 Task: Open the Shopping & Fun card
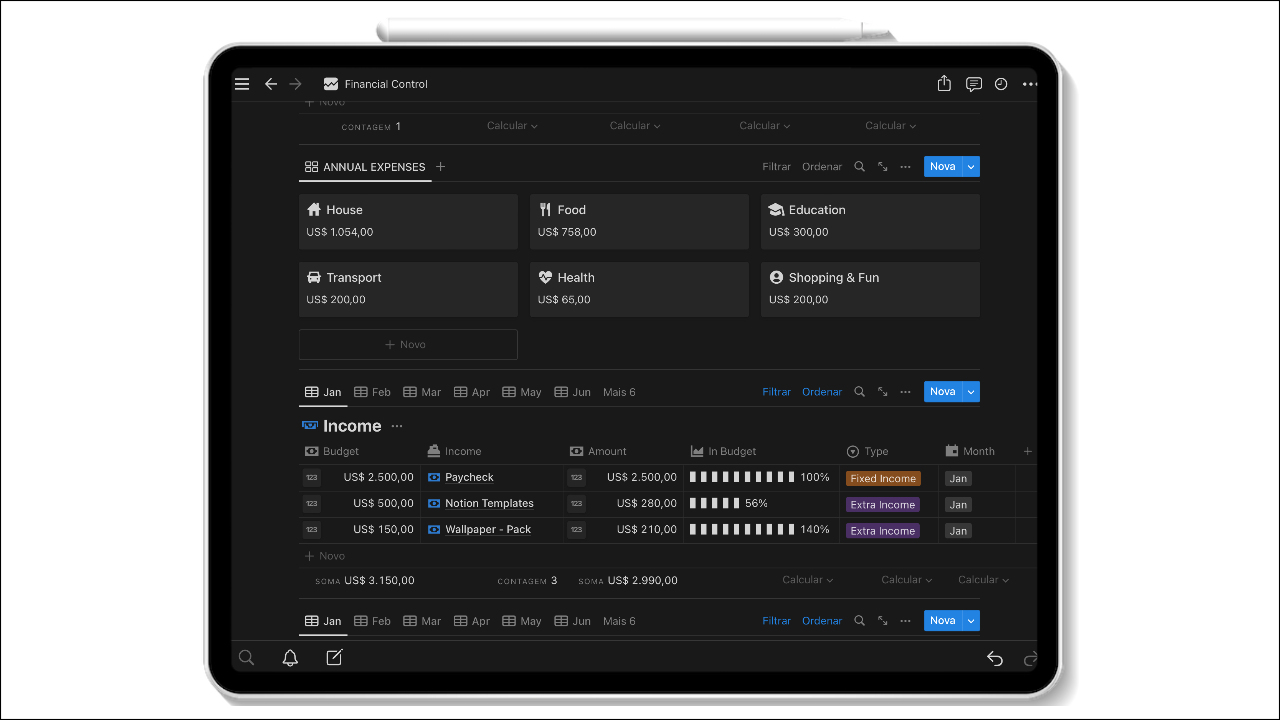point(870,289)
